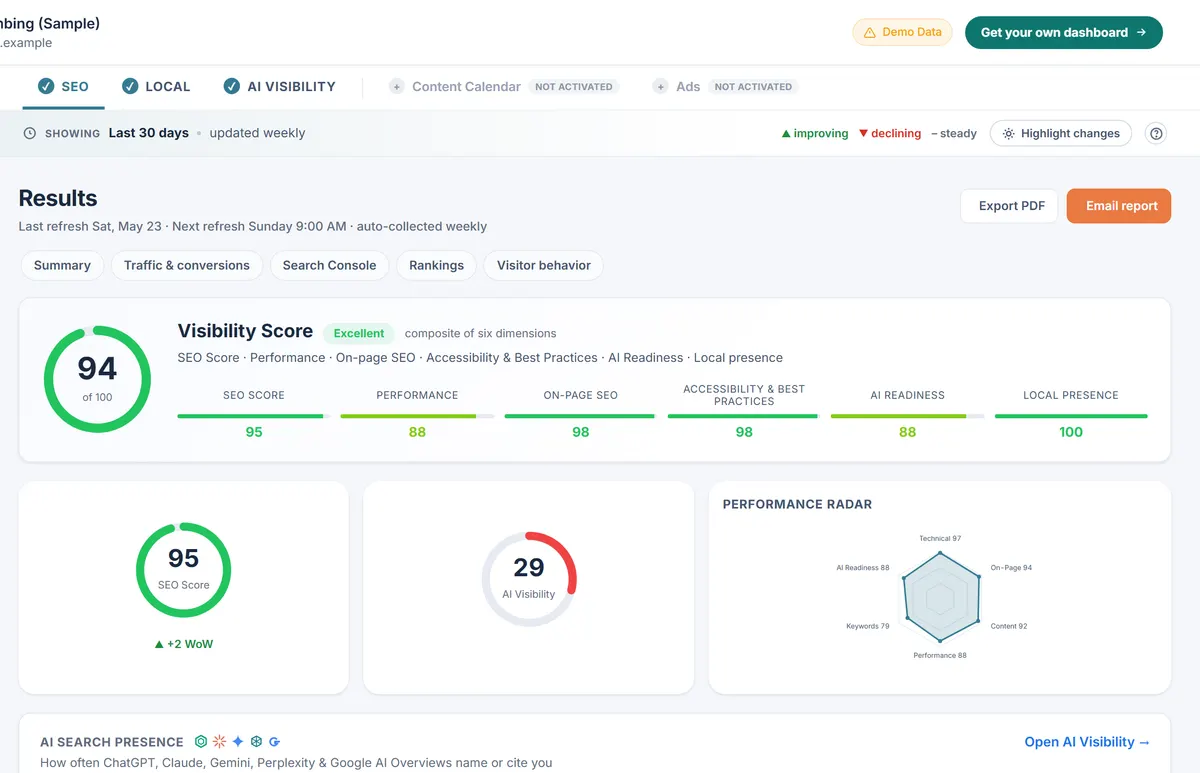Click the Google G icon
Screen dimensions: 1200x773
274,742
